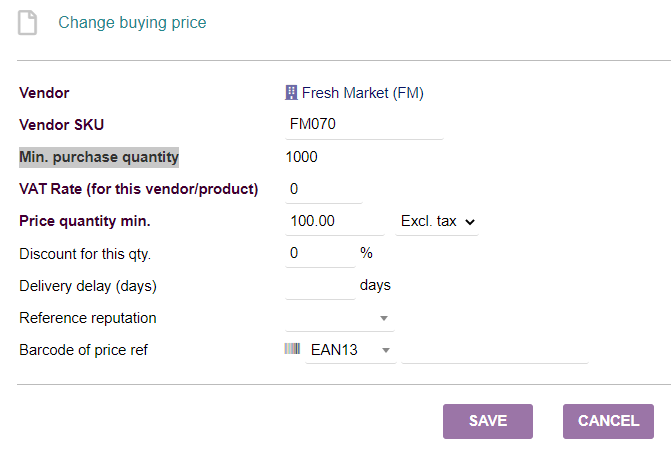Click the building icon next to Fresh Market

[x=291, y=92]
